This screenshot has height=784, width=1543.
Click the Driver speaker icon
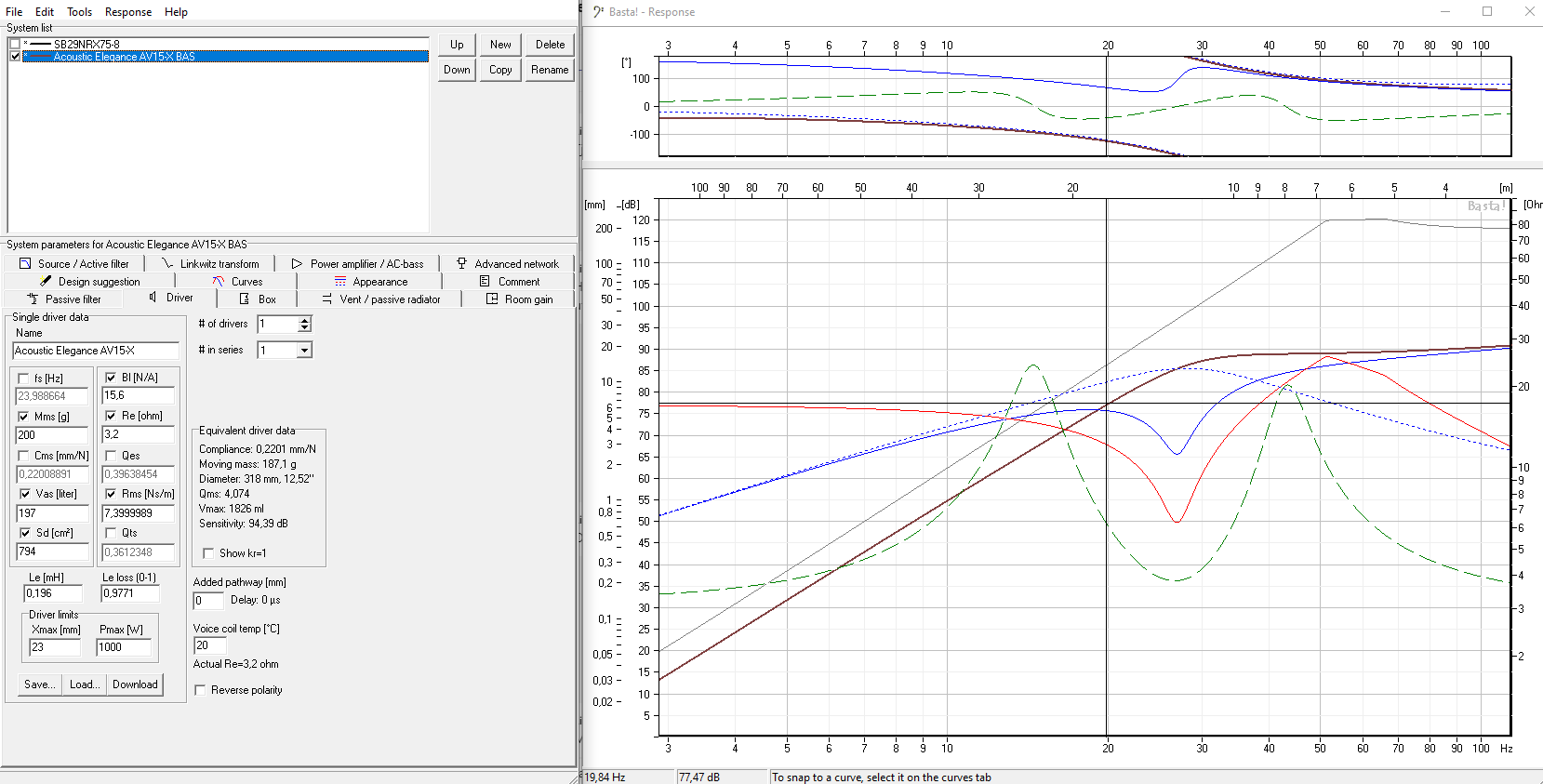click(153, 298)
